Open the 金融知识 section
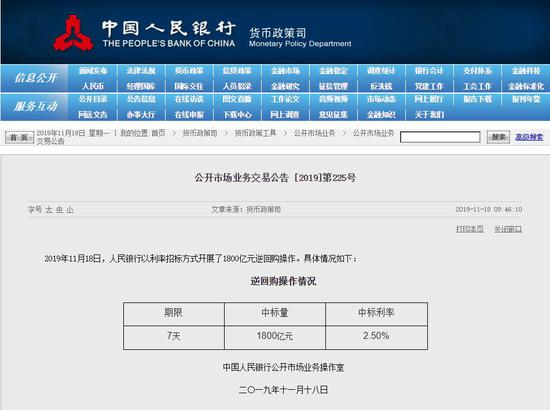550x410 pixels. 381,115
